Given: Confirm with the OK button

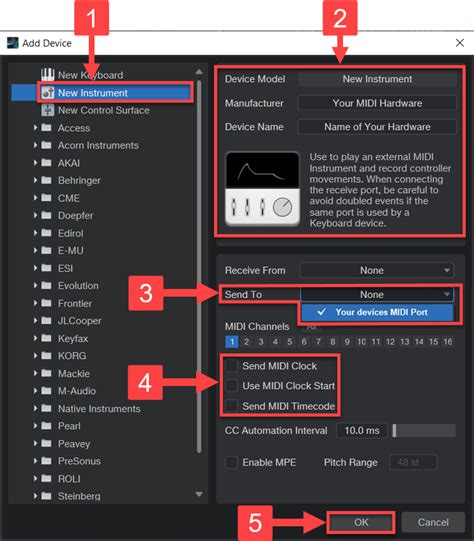Looking at the screenshot, I should 361,522.
